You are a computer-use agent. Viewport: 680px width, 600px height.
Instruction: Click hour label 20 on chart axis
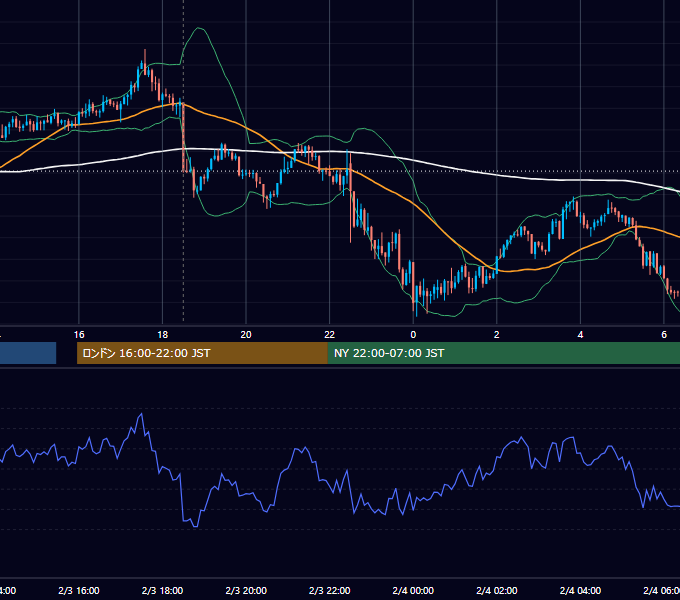click(x=246, y=335)
